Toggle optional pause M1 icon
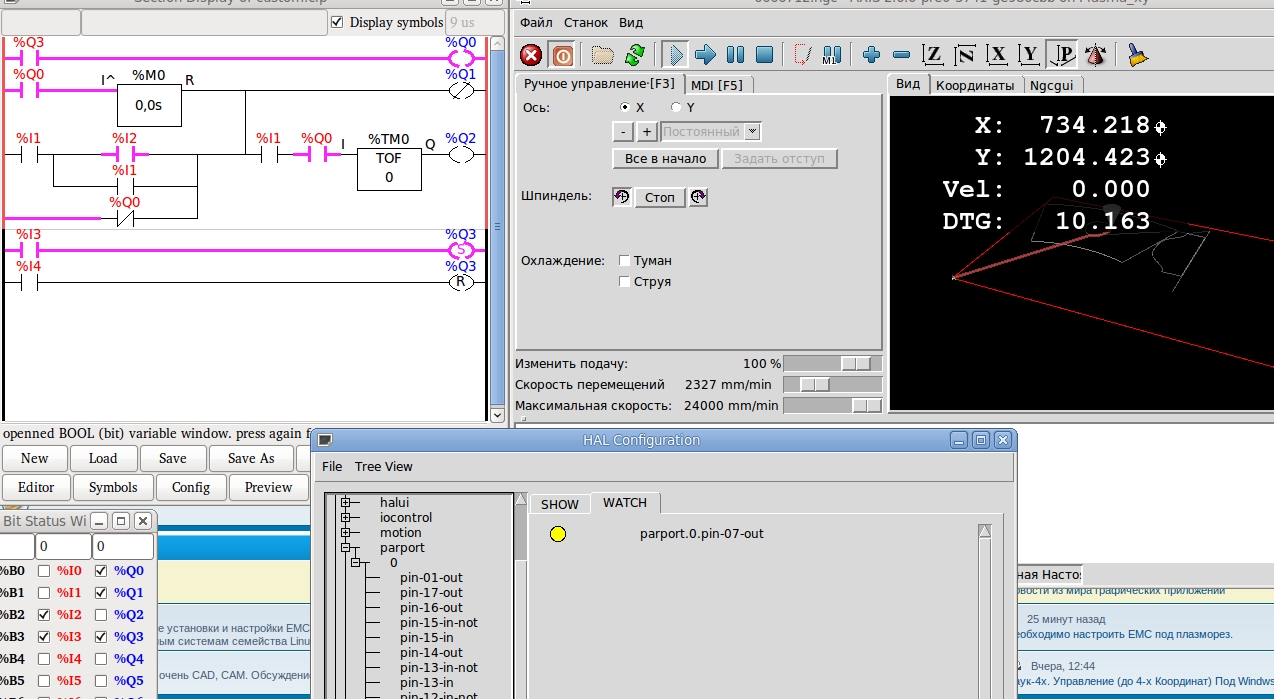1274x699 pixels. point(831,55)
